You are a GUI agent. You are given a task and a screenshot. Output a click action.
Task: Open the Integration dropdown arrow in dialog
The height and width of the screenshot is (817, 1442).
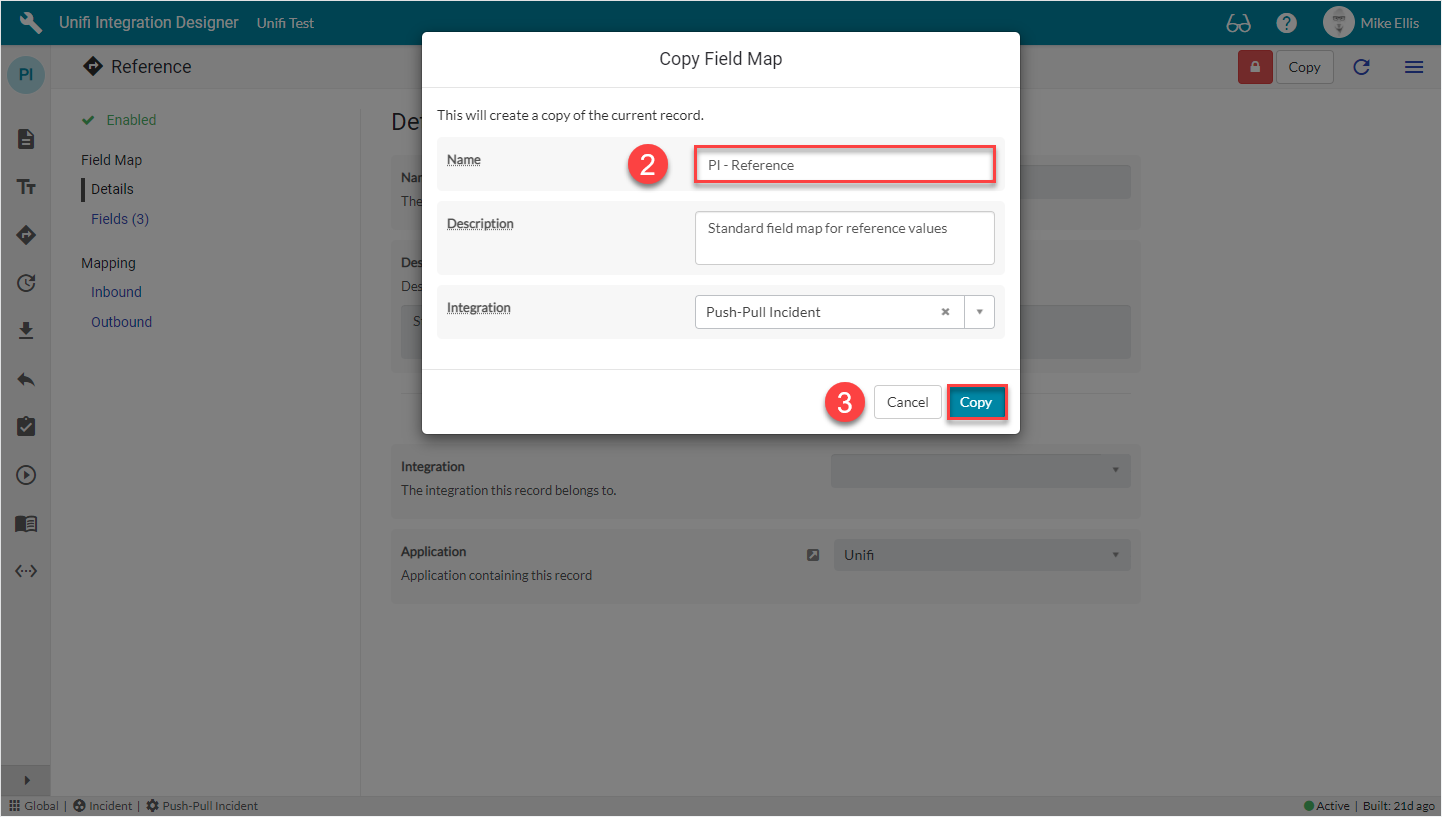point(979,312)
